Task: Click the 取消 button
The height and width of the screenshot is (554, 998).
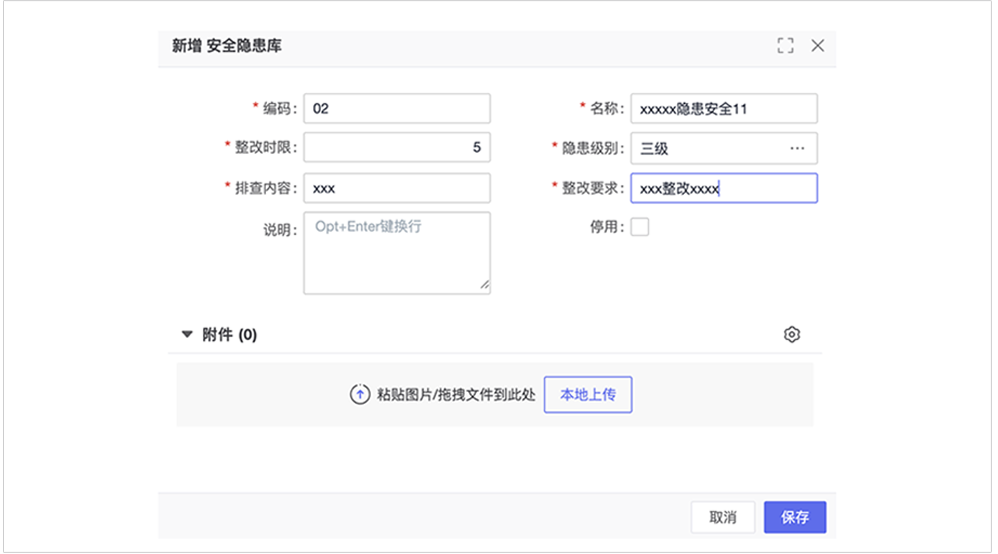Action: click(723, 517)
